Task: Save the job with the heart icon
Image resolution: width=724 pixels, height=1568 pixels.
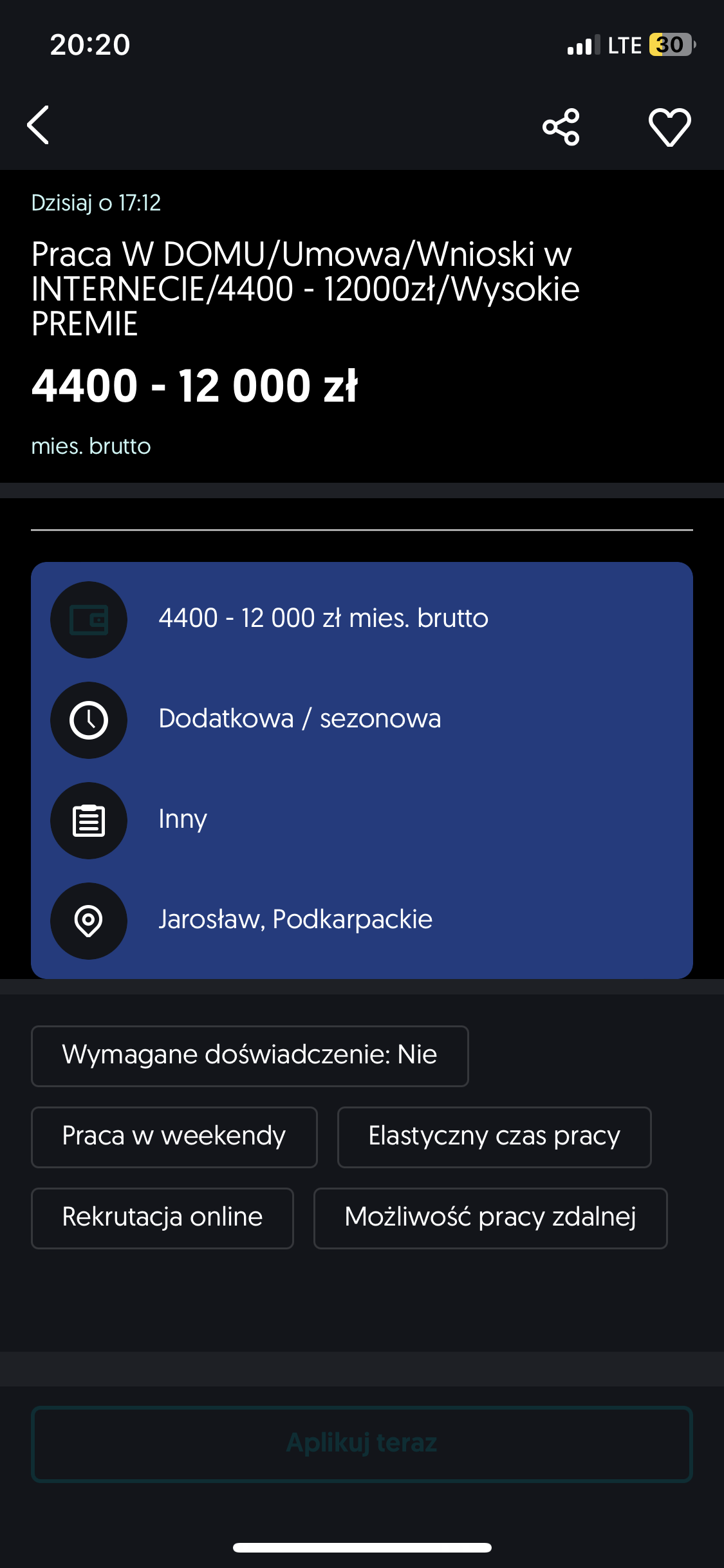Action: click(669, 127)
